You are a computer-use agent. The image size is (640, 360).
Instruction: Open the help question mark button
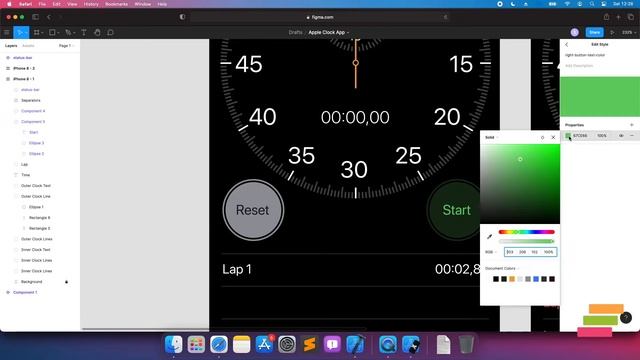tap(626, 318)
